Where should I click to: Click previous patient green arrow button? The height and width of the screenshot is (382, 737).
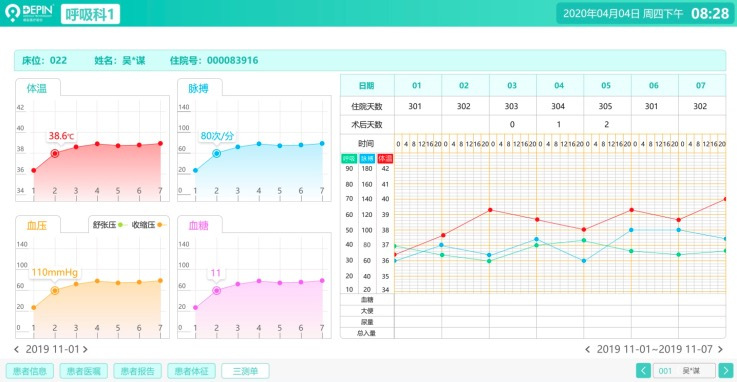coord(643,371)
